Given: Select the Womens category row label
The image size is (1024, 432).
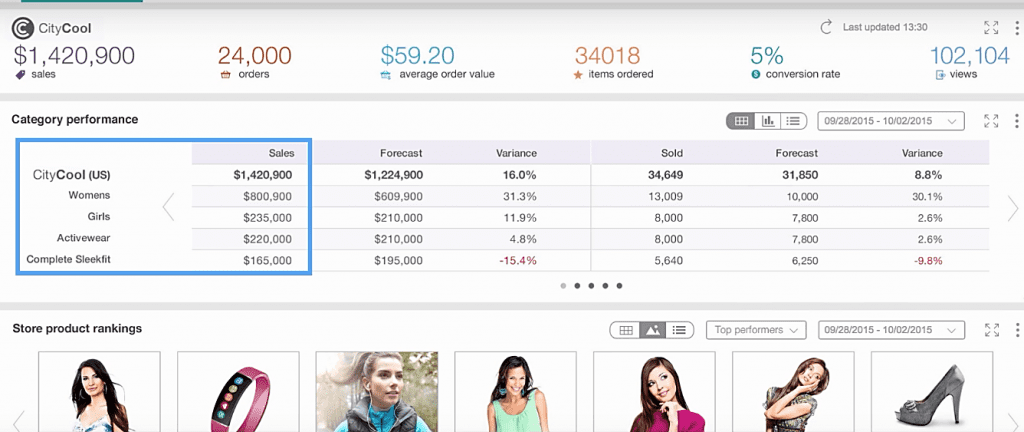Looking at the screenshot, I should 89,195.
